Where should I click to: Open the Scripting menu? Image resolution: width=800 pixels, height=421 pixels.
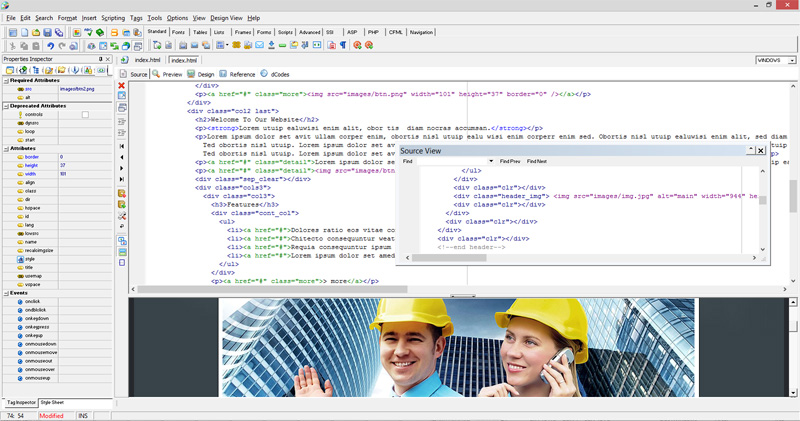point(112,18)
